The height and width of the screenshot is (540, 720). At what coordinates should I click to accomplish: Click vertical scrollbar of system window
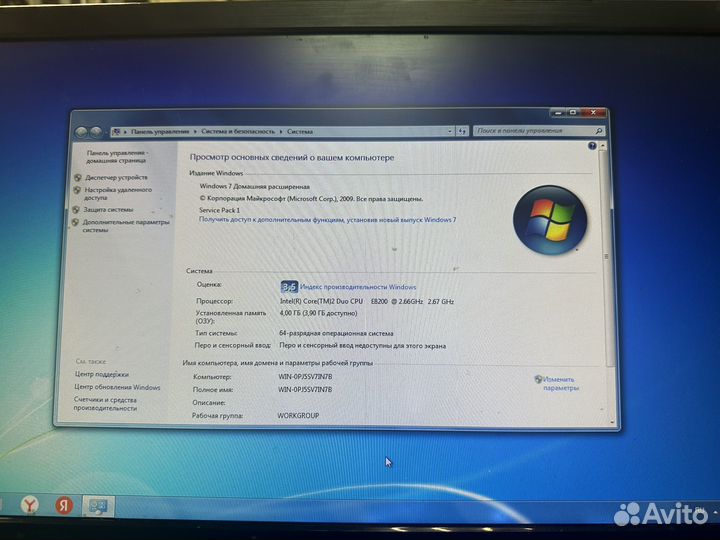click(607, 257)
